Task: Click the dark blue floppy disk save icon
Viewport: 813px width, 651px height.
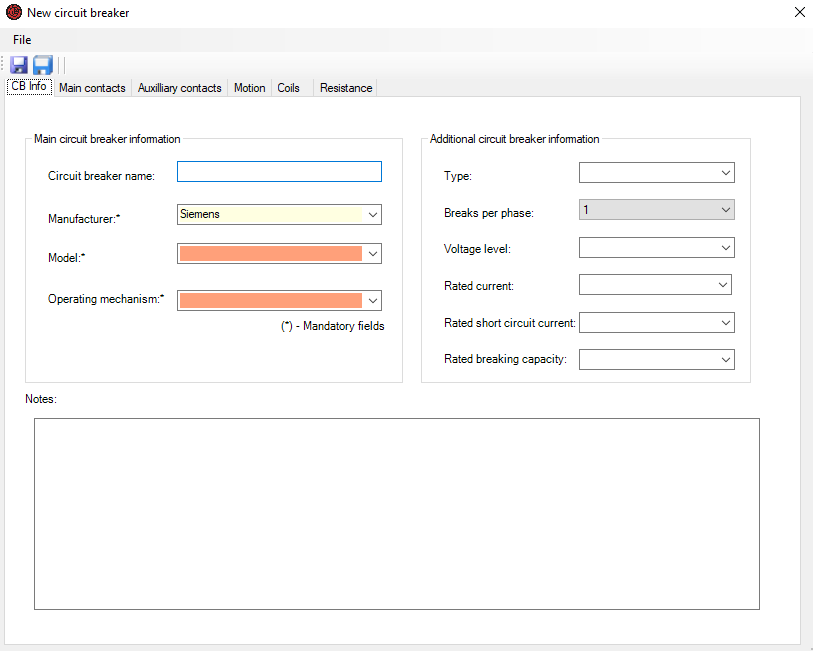Action: [19, 65]
